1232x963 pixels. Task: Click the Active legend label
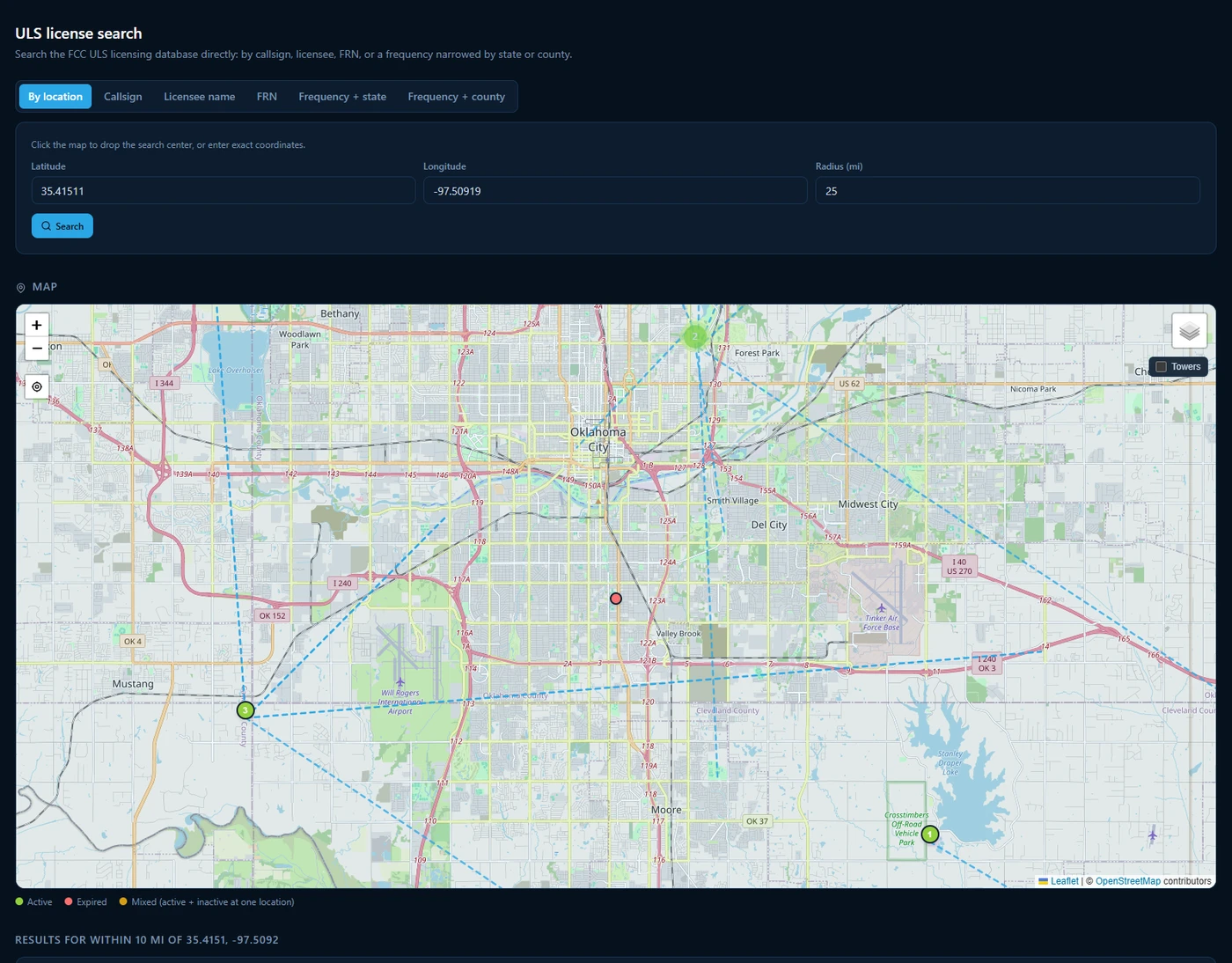tap(40, 902)
